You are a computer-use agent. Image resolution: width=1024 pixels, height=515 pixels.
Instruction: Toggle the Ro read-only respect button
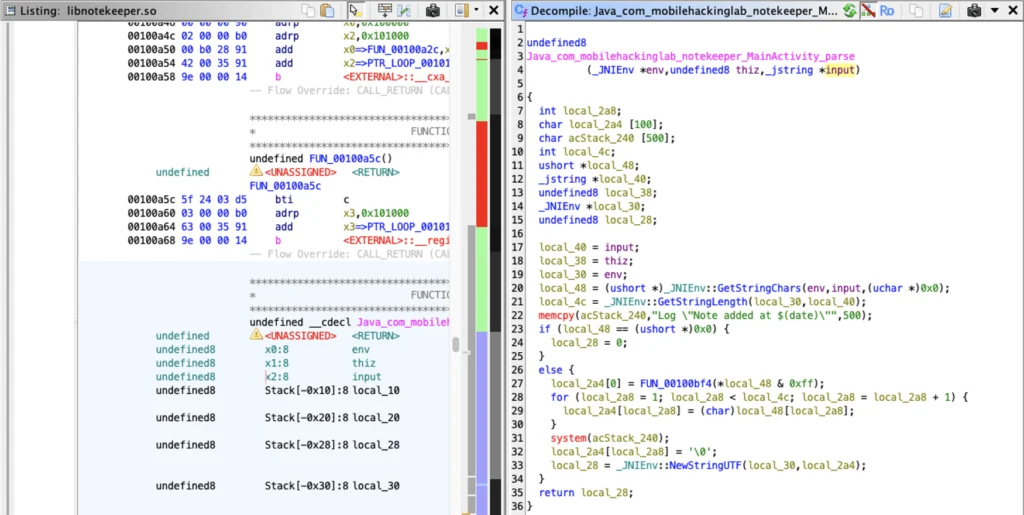[x=887, y=10]
